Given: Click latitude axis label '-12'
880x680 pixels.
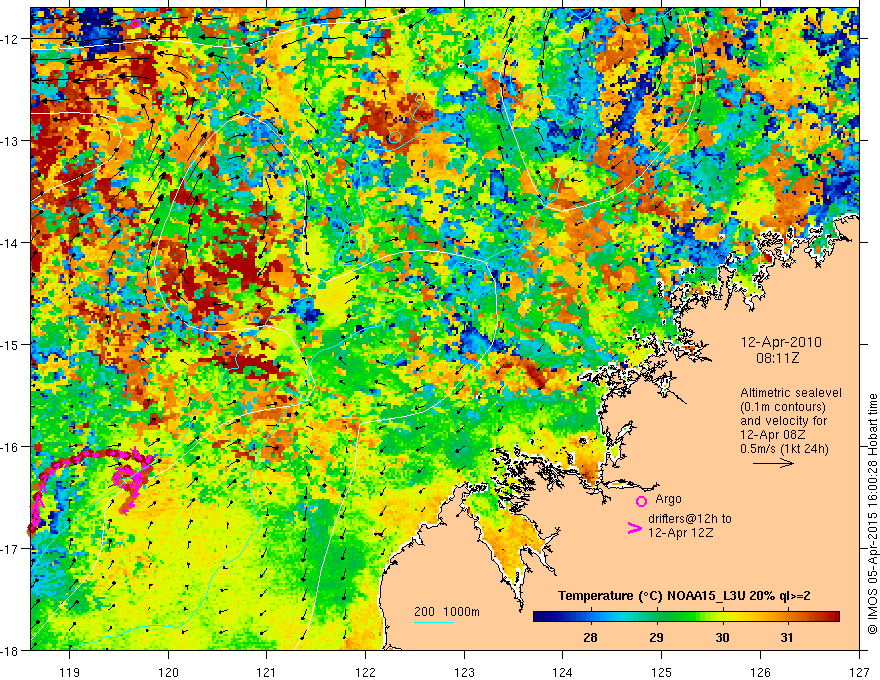Looking at the screenshot, I should point(10,39).
